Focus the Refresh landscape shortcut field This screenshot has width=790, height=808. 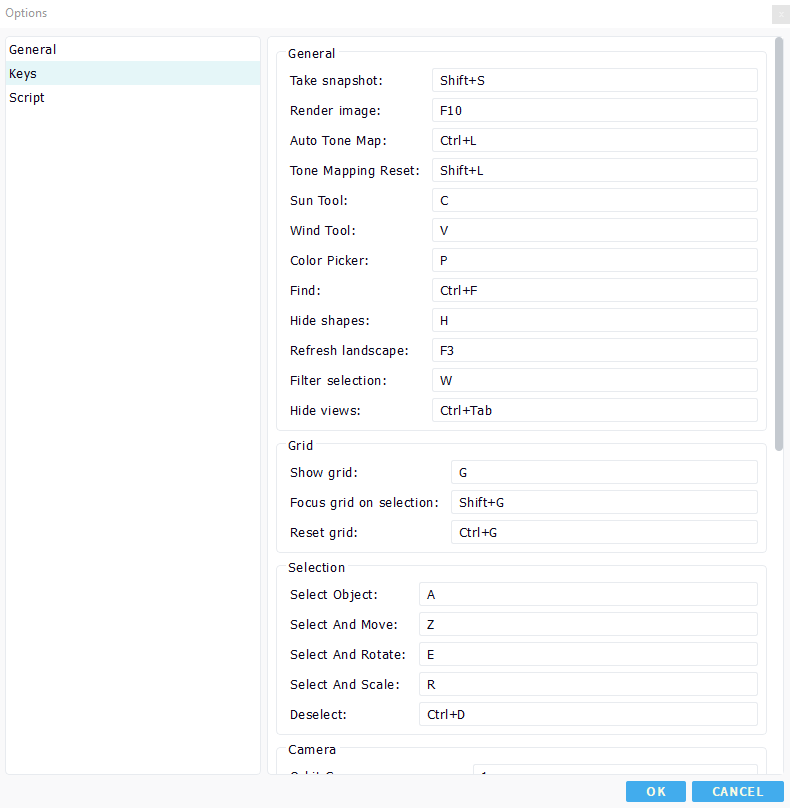(x=594, y=351)
